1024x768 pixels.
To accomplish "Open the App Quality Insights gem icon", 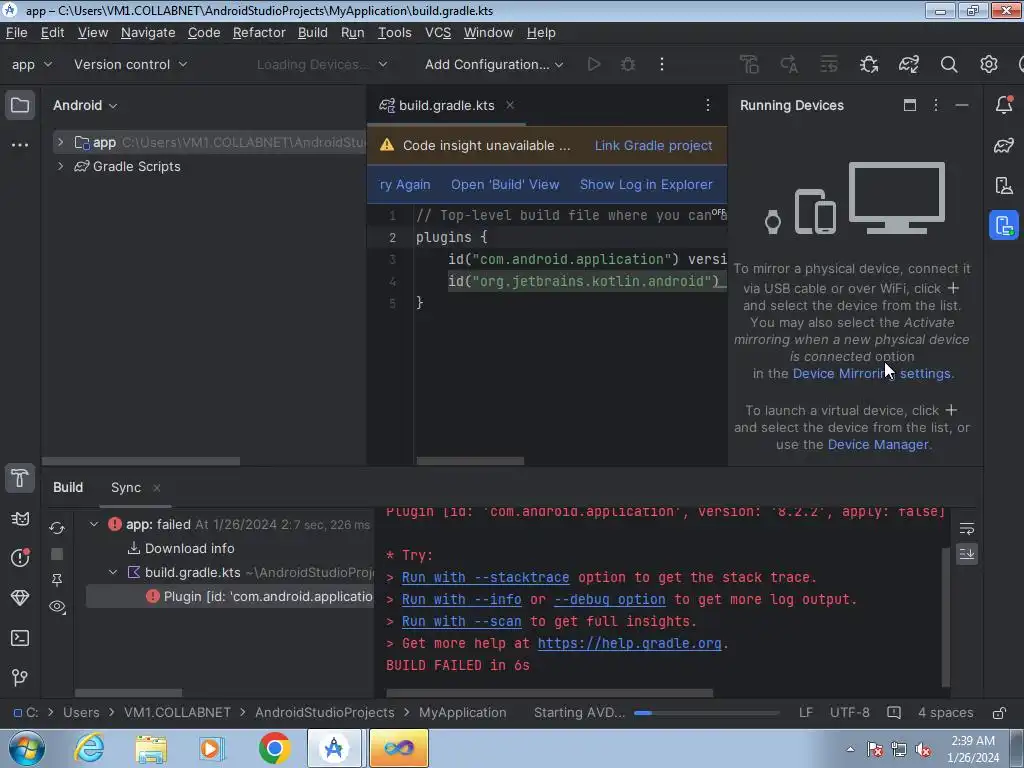I will click(x=20, y=598).
